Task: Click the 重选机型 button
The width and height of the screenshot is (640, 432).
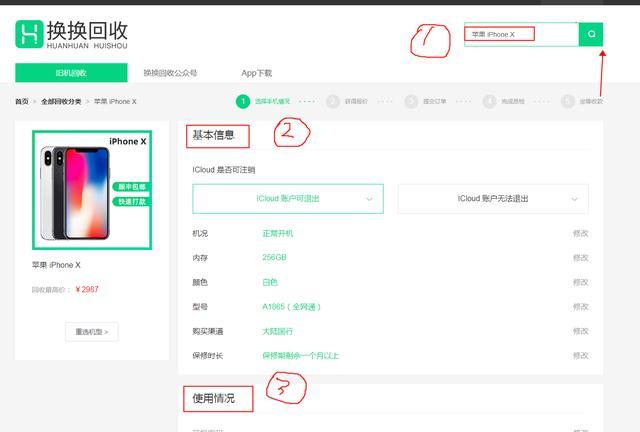Action: (x=92, y=332)
